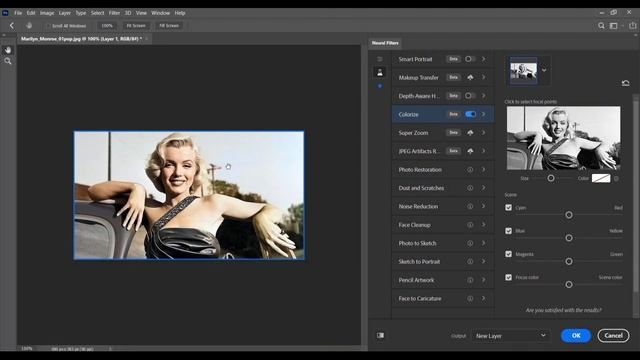Click the Hand tool preset icon in options bar
The height and width of the screenshot is (360, 640).
[29, 25]
